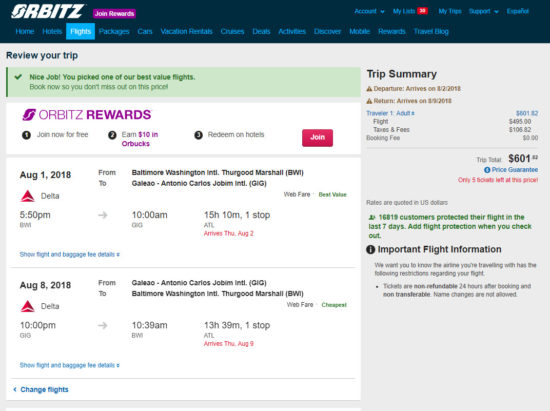Screen dimensions: 550x411
Task: Expand flight and baggage details for Aug 1
Action: tap(69, 254)
